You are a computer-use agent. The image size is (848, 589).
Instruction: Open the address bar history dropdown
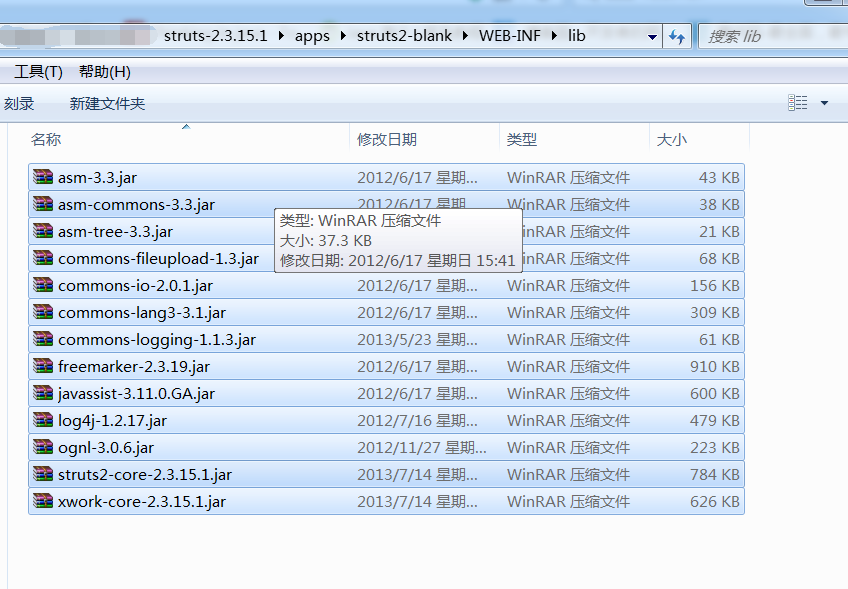tap(652, 37)
